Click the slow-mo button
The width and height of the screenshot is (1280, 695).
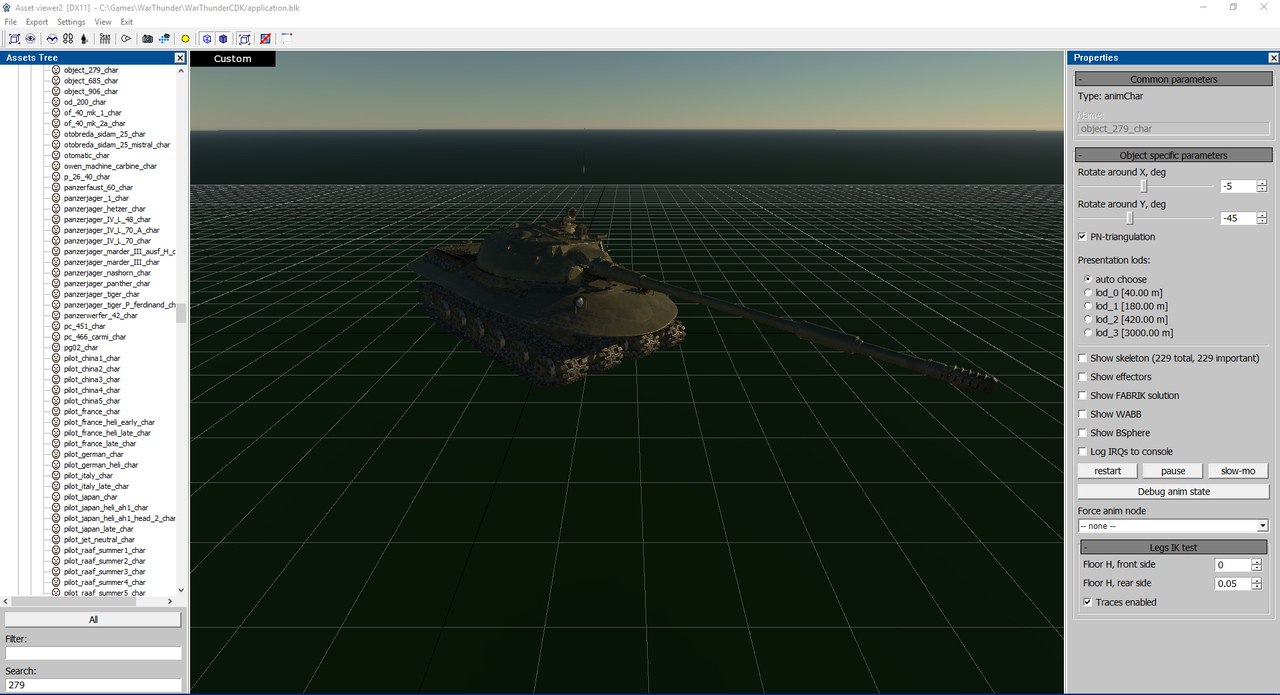(1238, 471)
